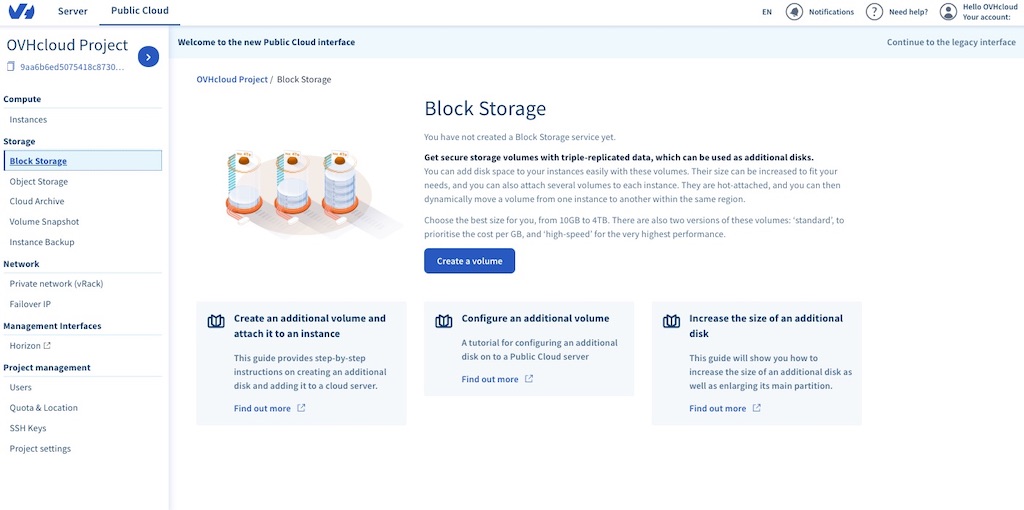1024x510 pixels.
Task: Click the OVHcloud Project sidebar title
Action: tap(67, 45)
